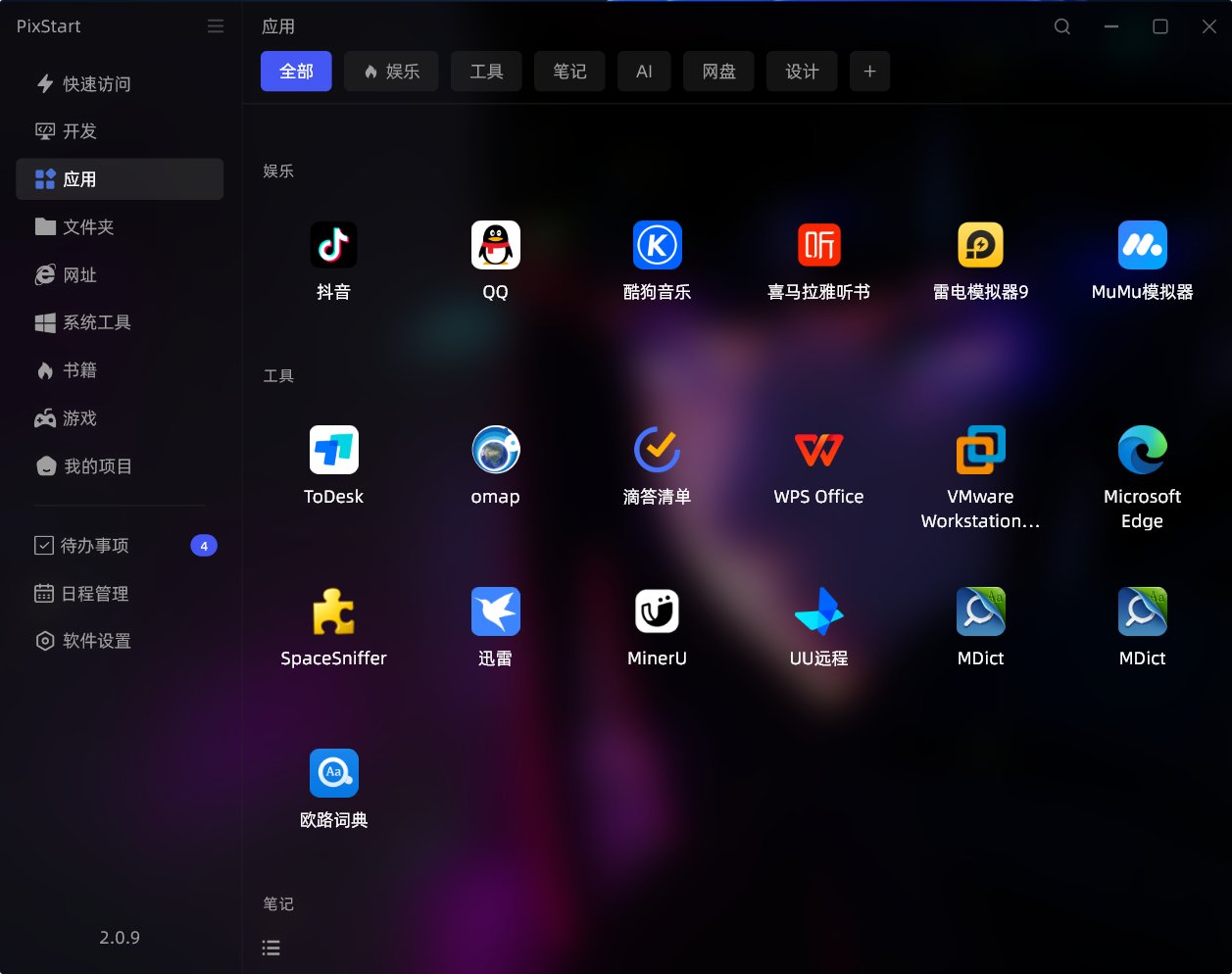This screenshot has height=974, width=1232.
Task: Switch to the 娱乐 tab
Action: (x=391, y=72)
